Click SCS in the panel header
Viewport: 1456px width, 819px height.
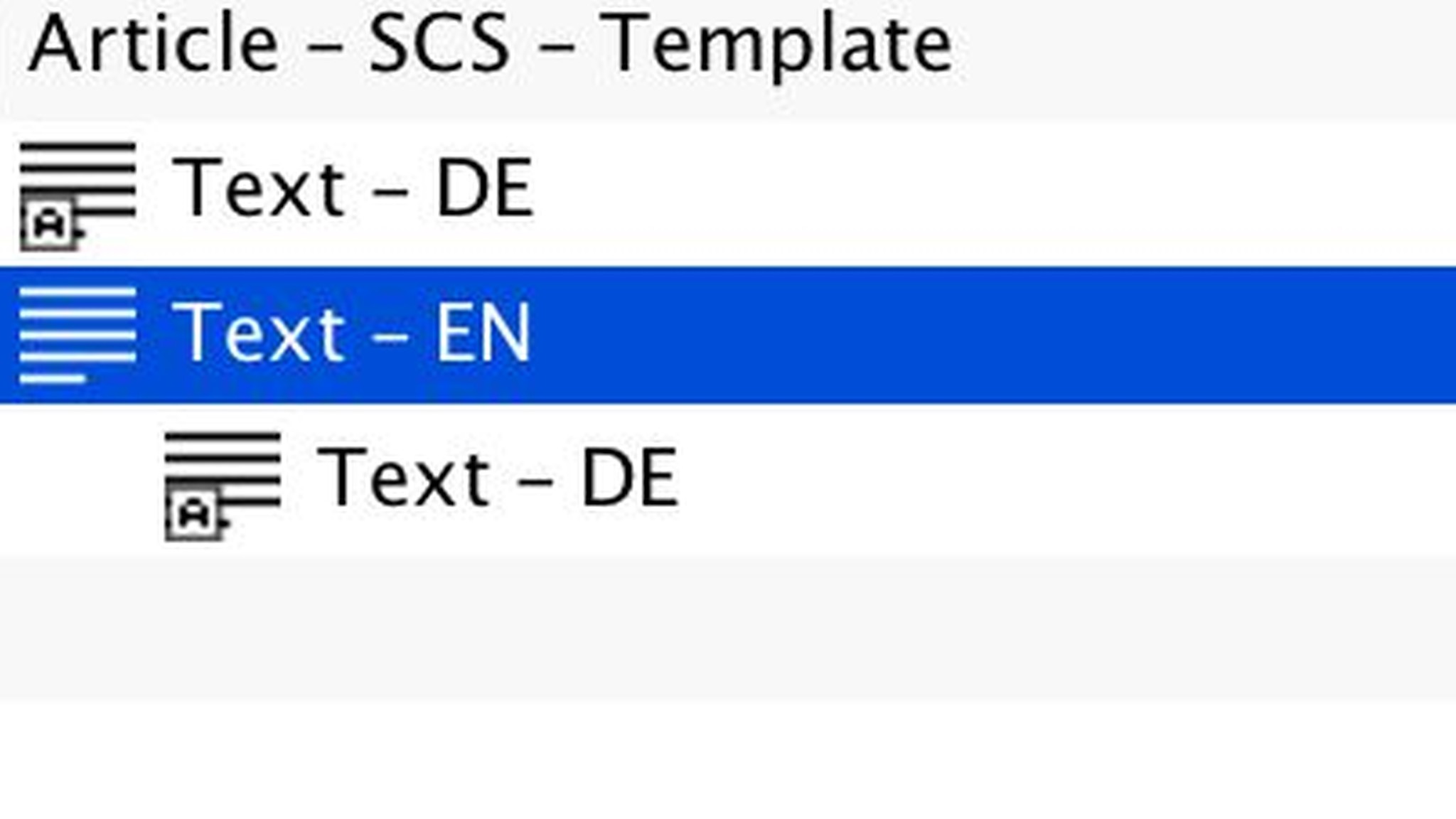click(x=439, y=44)
